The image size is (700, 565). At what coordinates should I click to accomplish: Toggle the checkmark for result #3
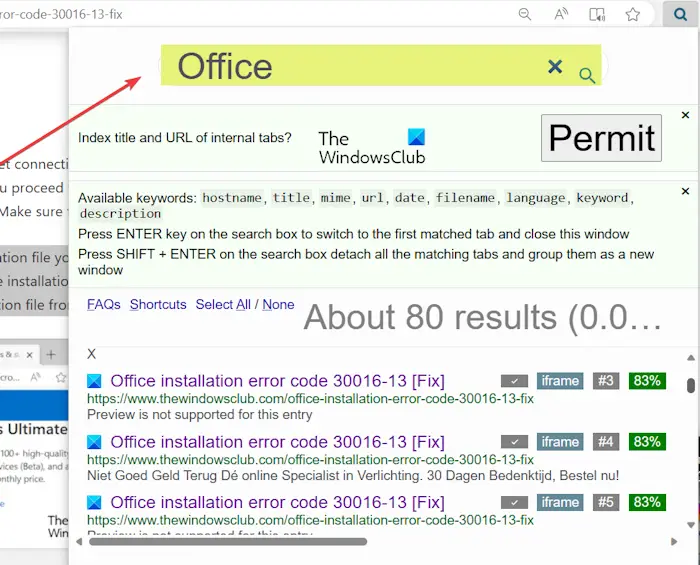(514, 381)
